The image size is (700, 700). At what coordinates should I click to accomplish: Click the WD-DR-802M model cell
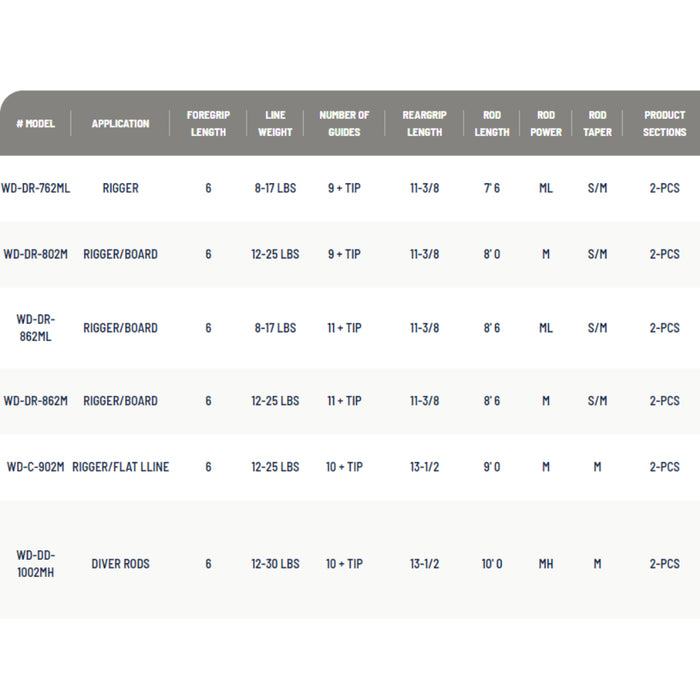coord(36,254)
